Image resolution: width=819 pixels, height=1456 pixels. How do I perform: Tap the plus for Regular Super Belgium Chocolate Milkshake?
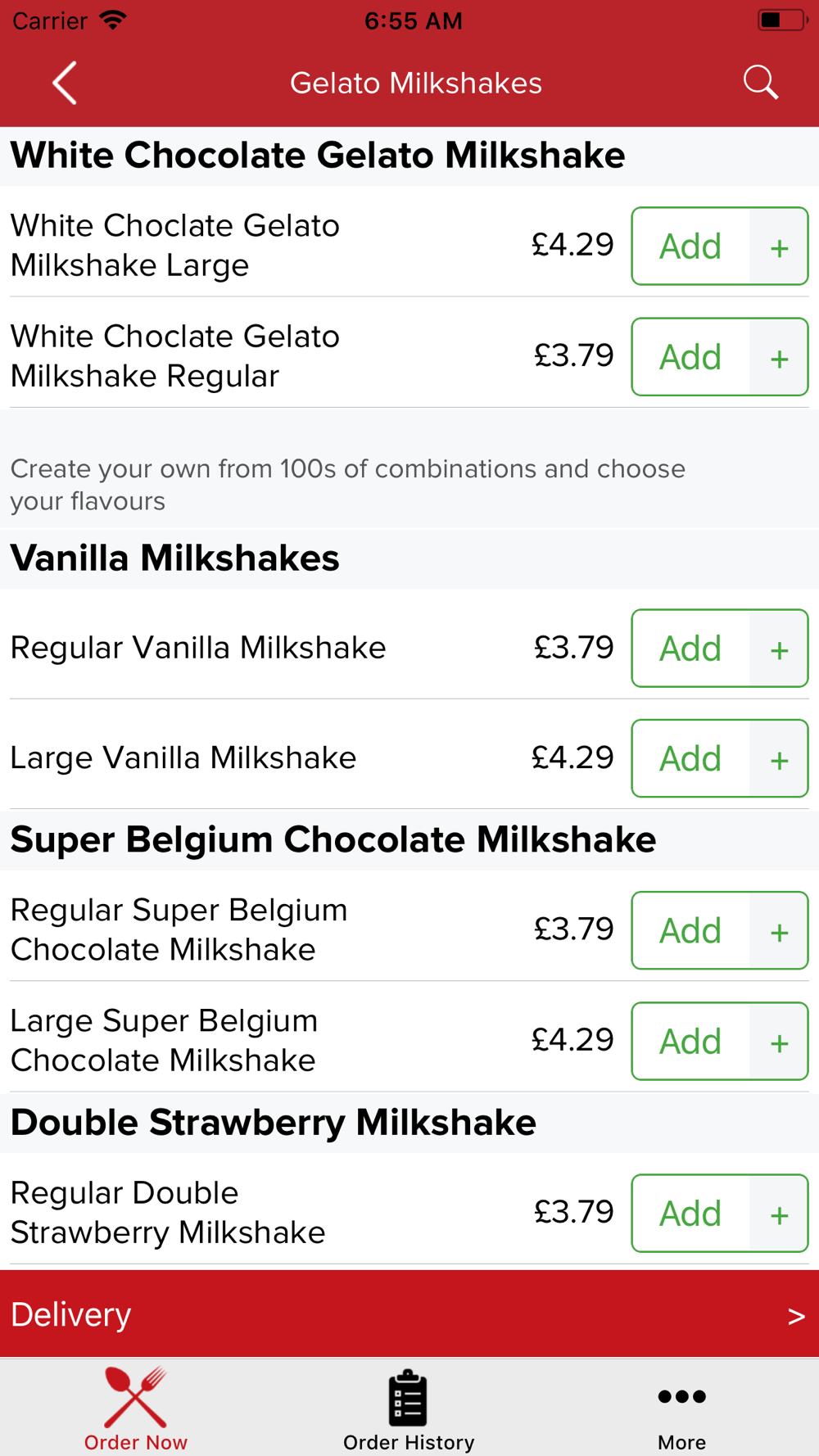779,930
